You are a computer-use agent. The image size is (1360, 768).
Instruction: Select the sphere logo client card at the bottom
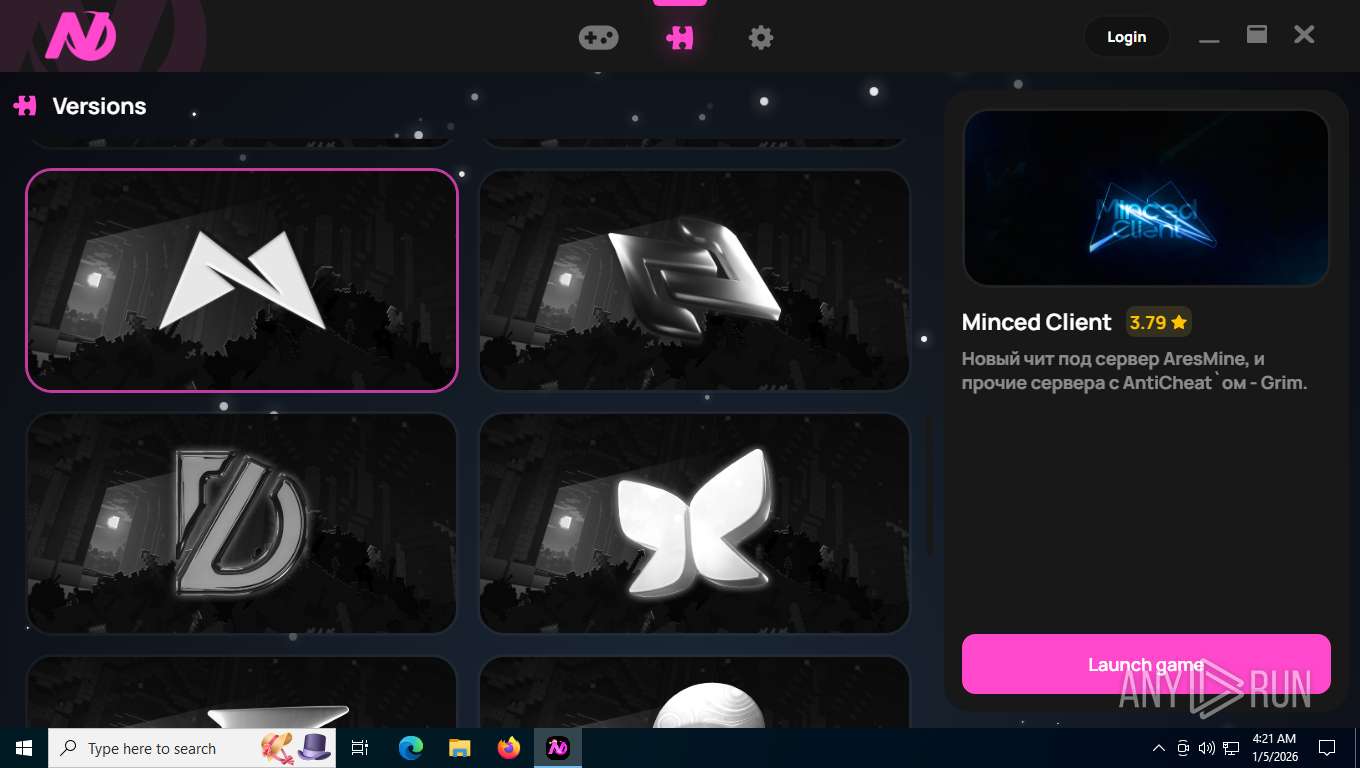click(695, 692)
